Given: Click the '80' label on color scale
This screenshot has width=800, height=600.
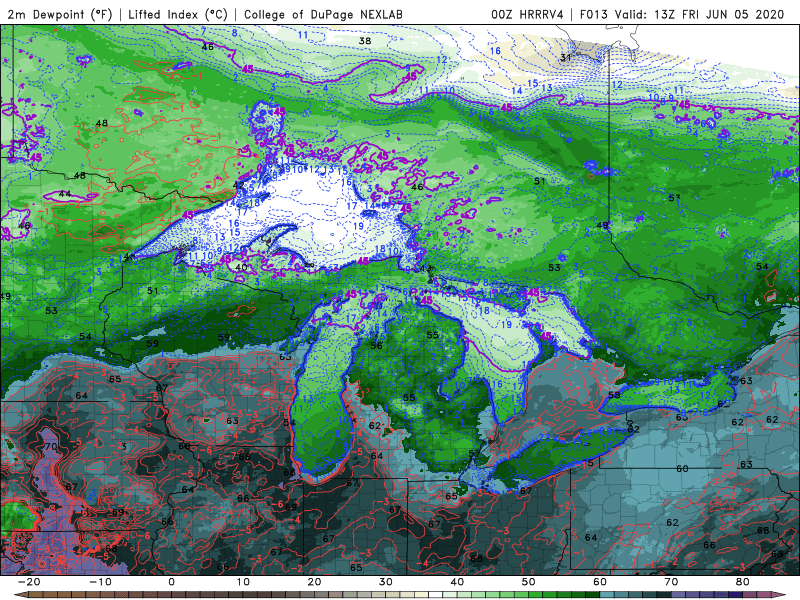Looking at the screenshot, I should [x=742, y=582].
